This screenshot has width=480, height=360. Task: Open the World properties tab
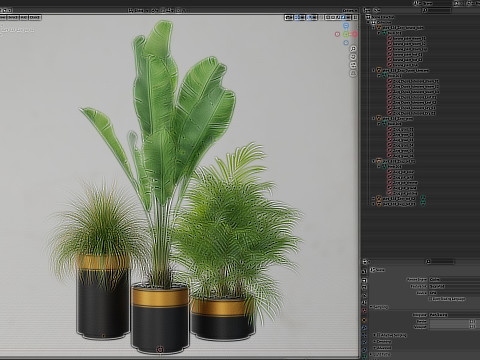[x=364, y=310]
